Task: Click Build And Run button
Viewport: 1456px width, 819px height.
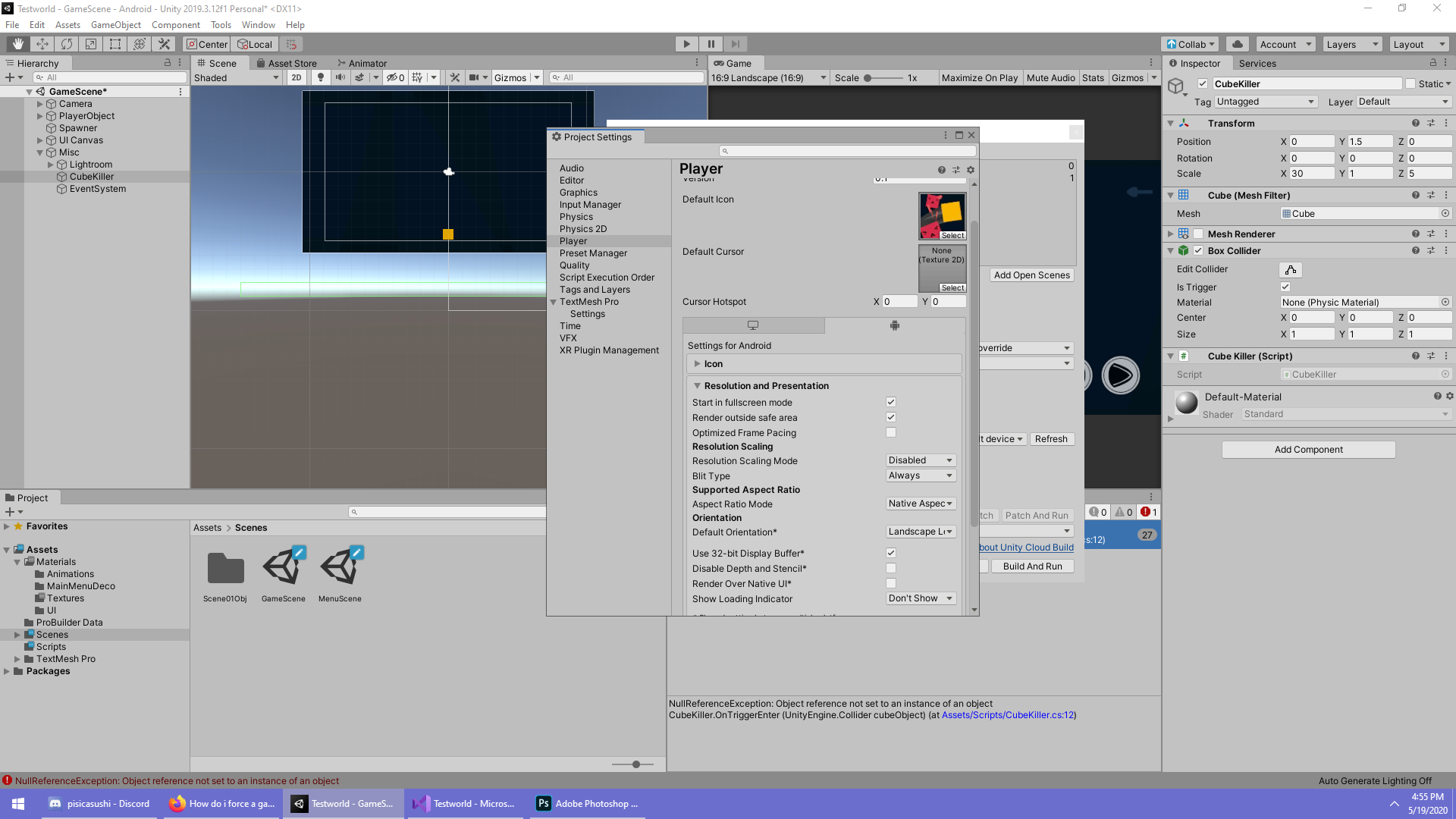Action: tap(1032, 566)
